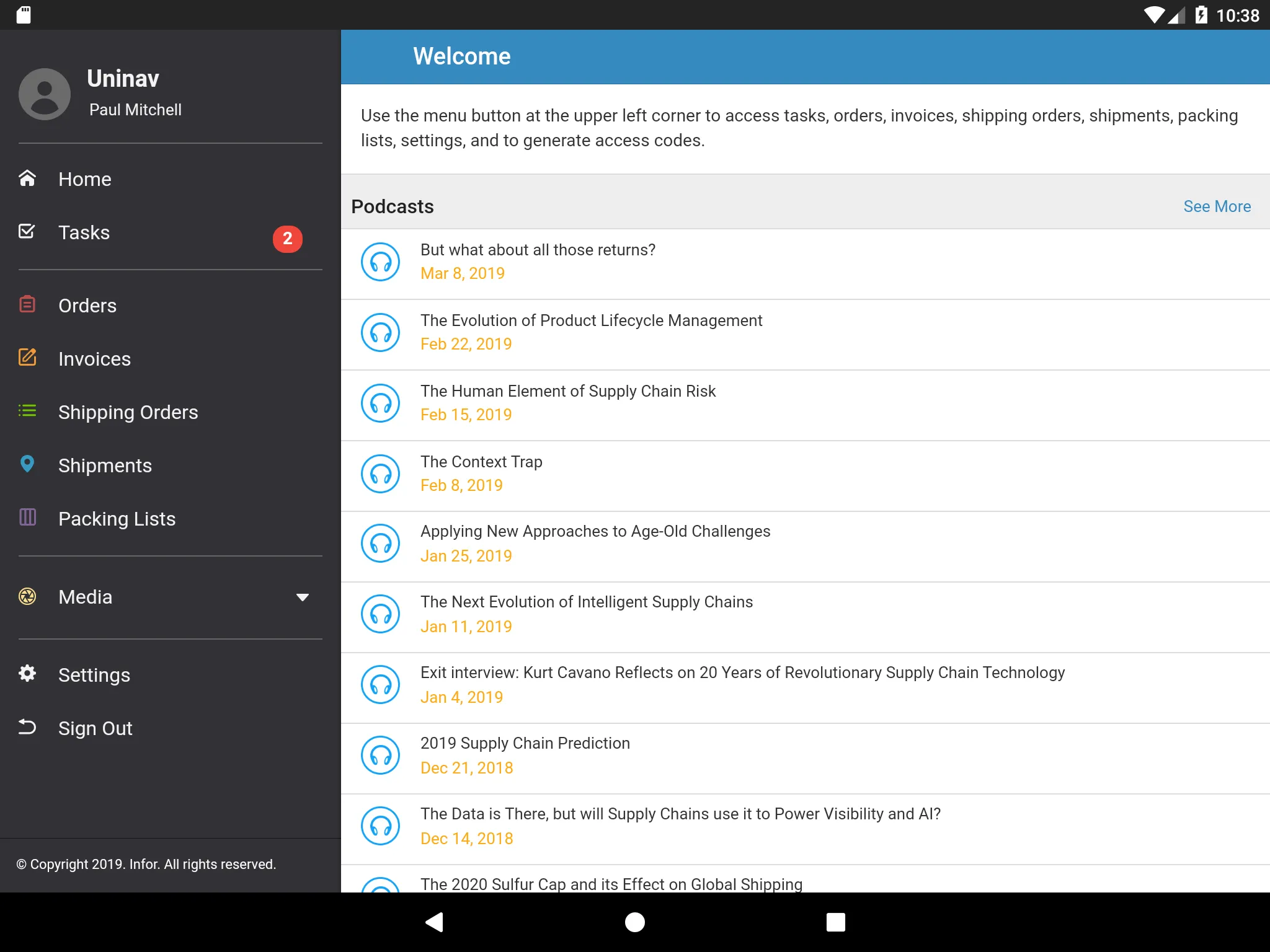Viewport: 1270px width, 952px height.
Task: Click the Shipments location pin icon
Action: (27, 464)
